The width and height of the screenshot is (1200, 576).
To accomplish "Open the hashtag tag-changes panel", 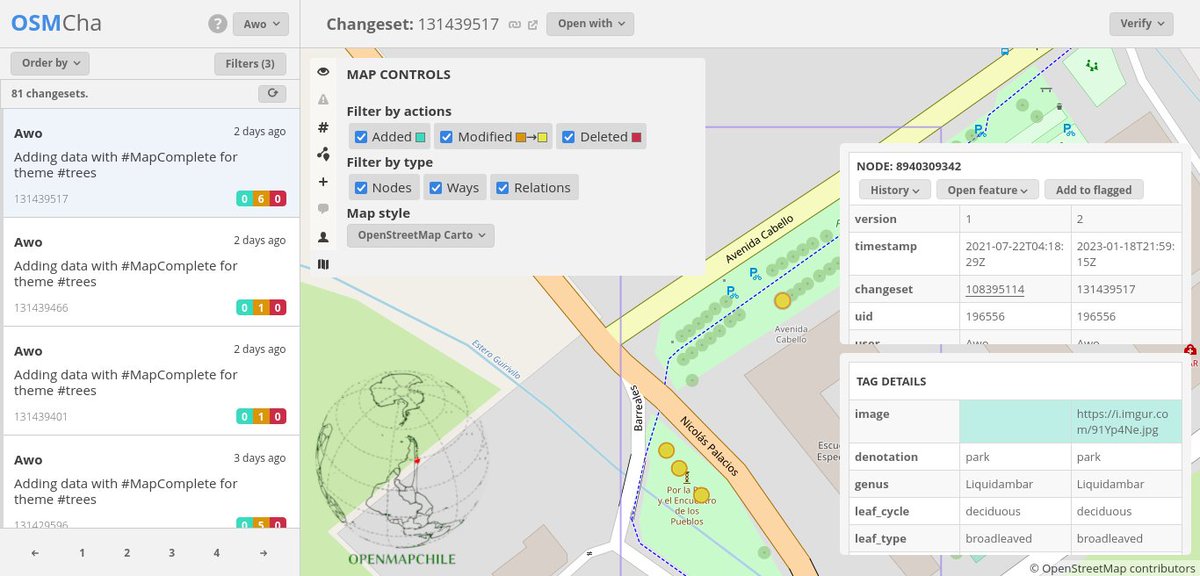I will point(323,127).
